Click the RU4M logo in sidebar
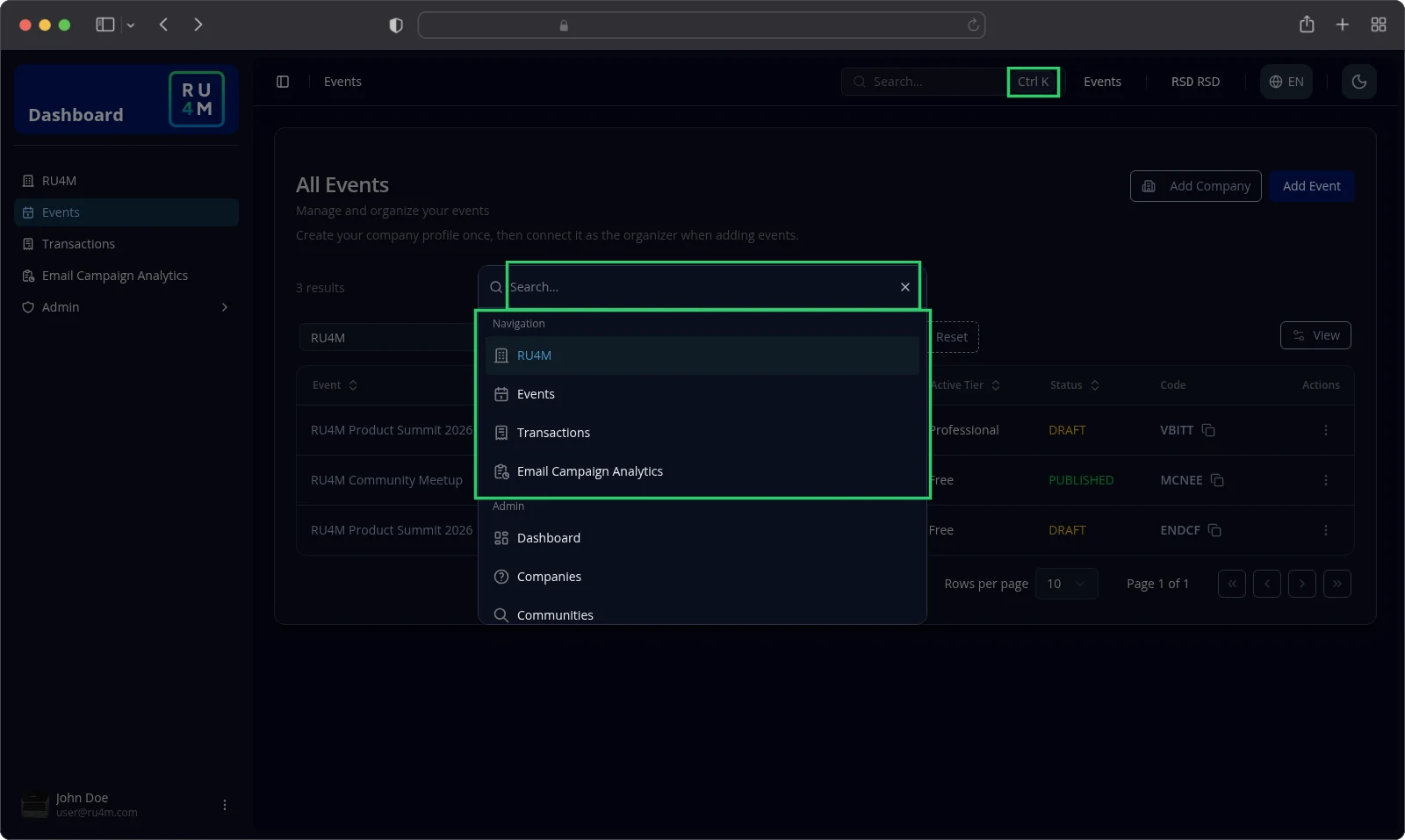This screenshot has width=1405, height=840. [x=197, y=99]
